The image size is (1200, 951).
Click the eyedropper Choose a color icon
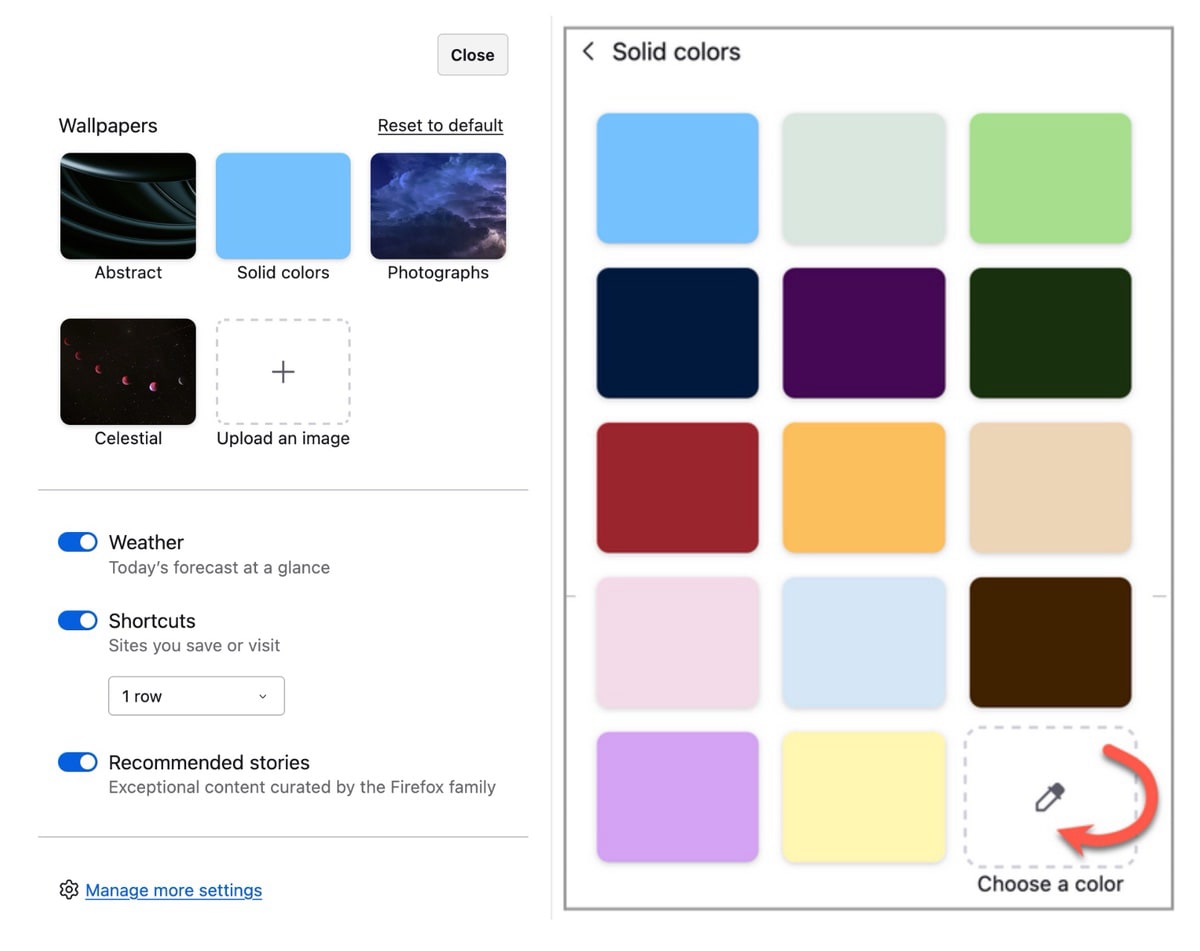(1049, 798)
